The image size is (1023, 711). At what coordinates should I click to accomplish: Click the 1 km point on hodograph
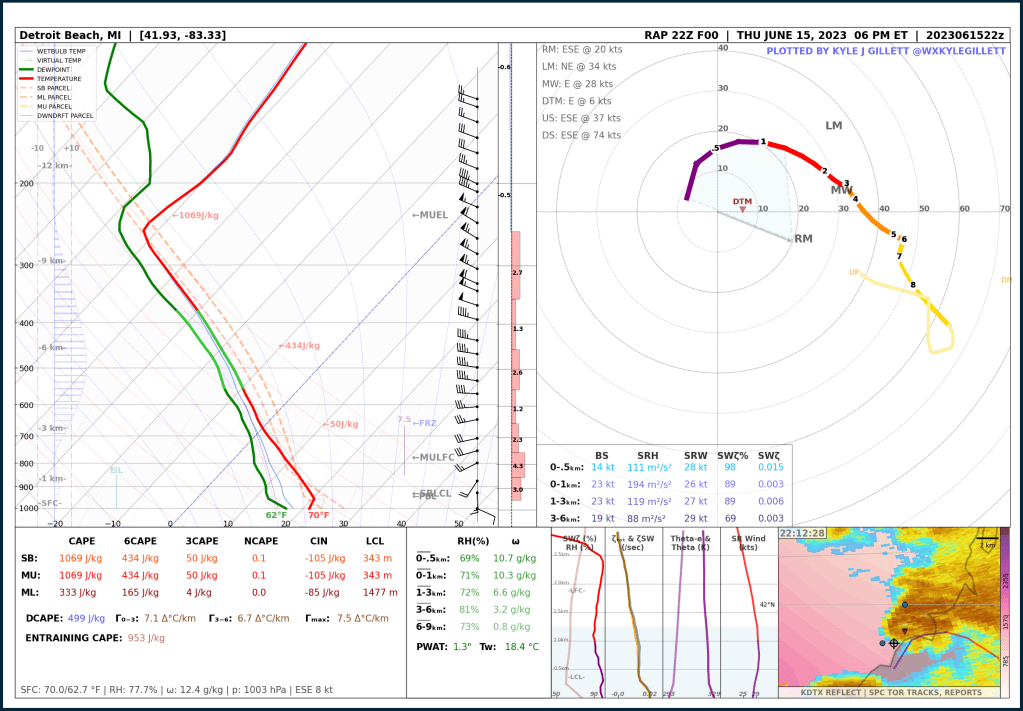tap(763, 142)
